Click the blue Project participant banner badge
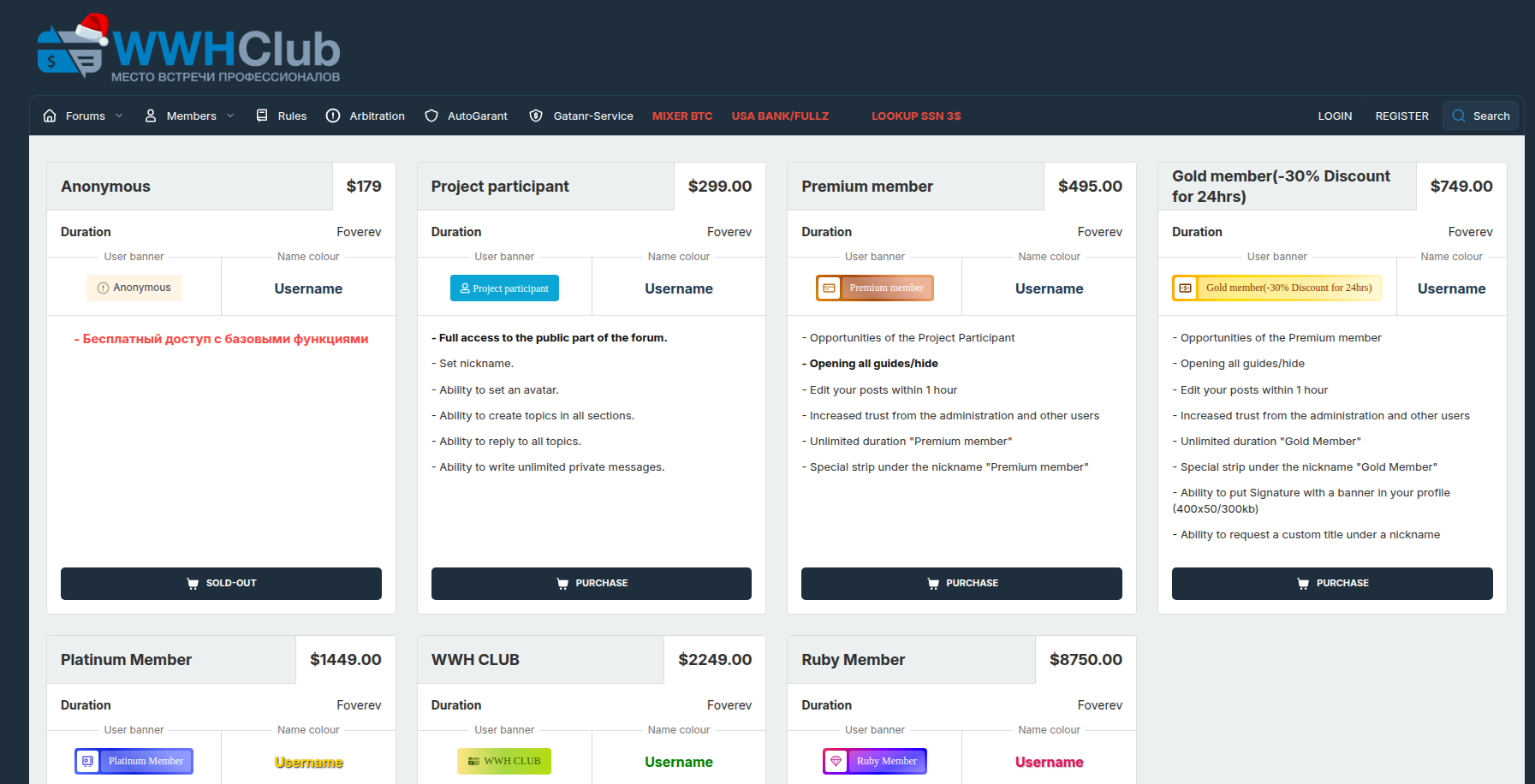The height and width of the screenshot is (784, 1535). pos(504,288)
